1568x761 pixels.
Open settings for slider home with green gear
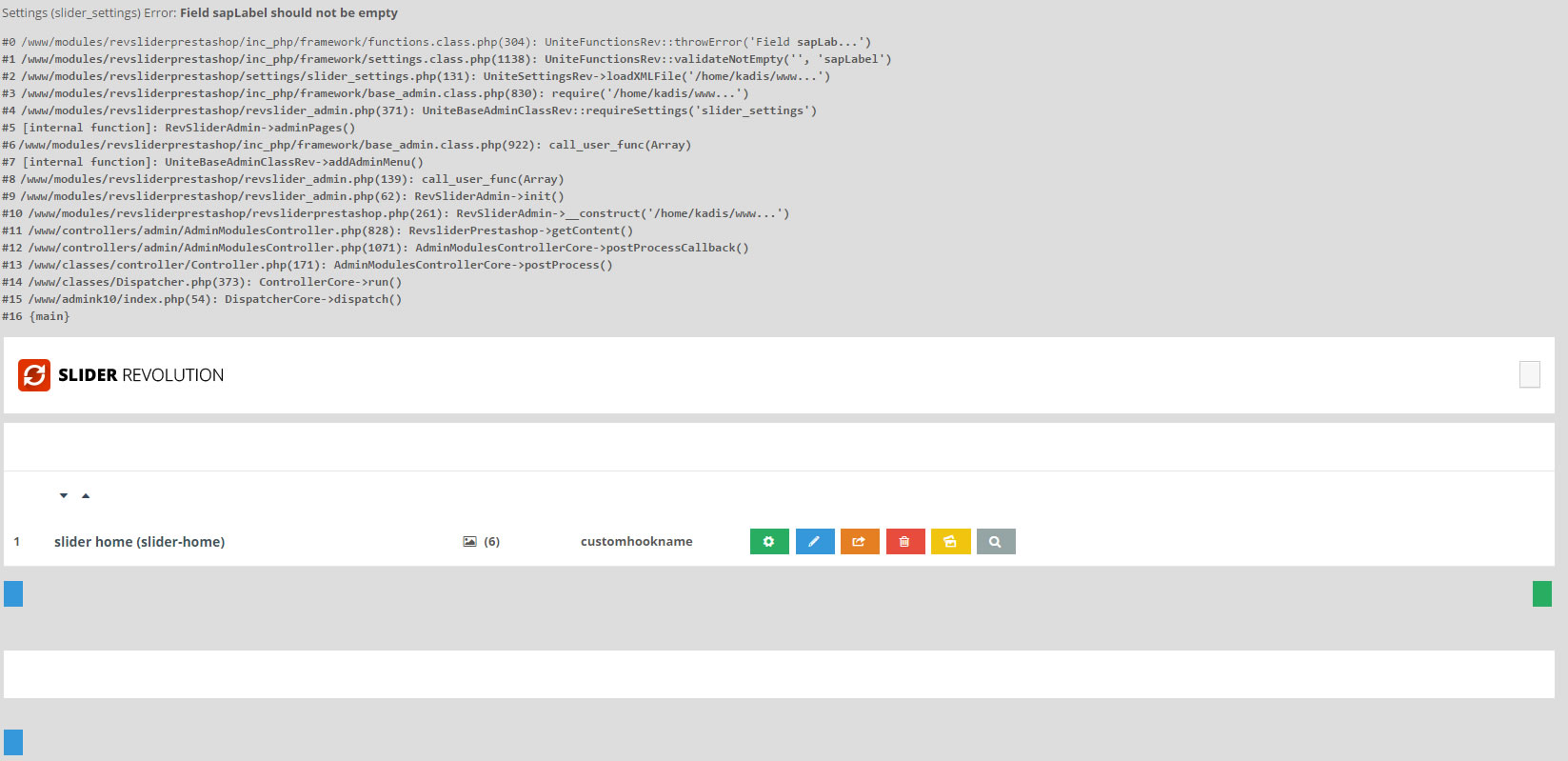(x=769, y=541)
